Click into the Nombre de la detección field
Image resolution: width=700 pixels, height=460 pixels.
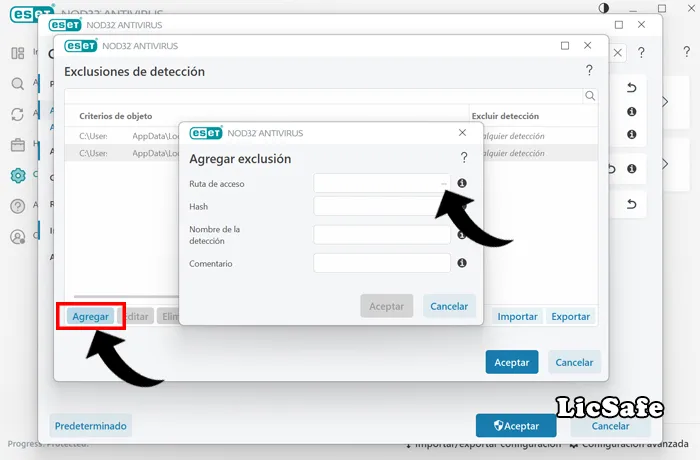coord(382,235)
